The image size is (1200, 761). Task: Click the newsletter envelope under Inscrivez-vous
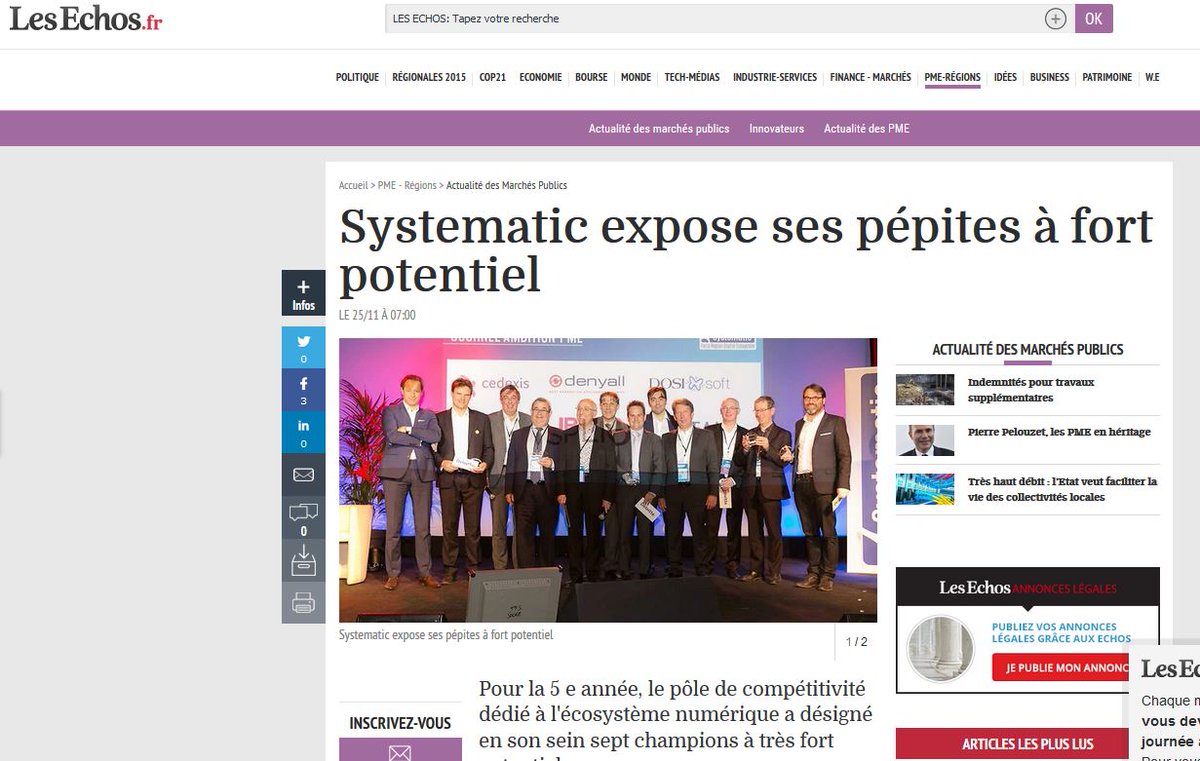coord(400,751)
